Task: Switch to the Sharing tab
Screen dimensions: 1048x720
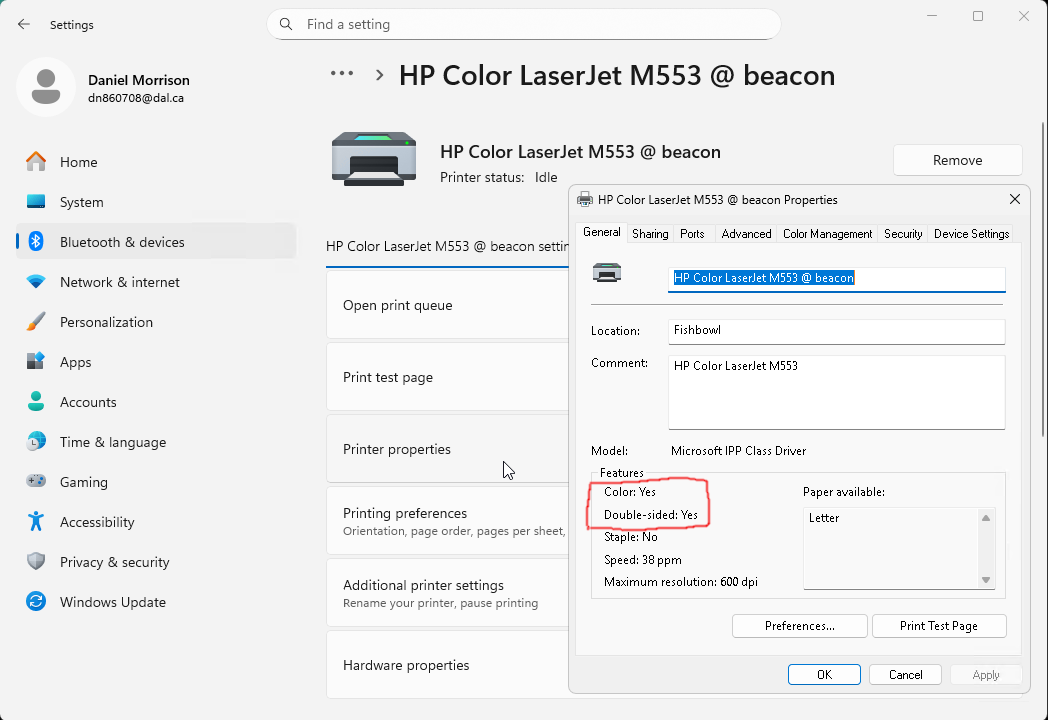Action: pos(650,234)
